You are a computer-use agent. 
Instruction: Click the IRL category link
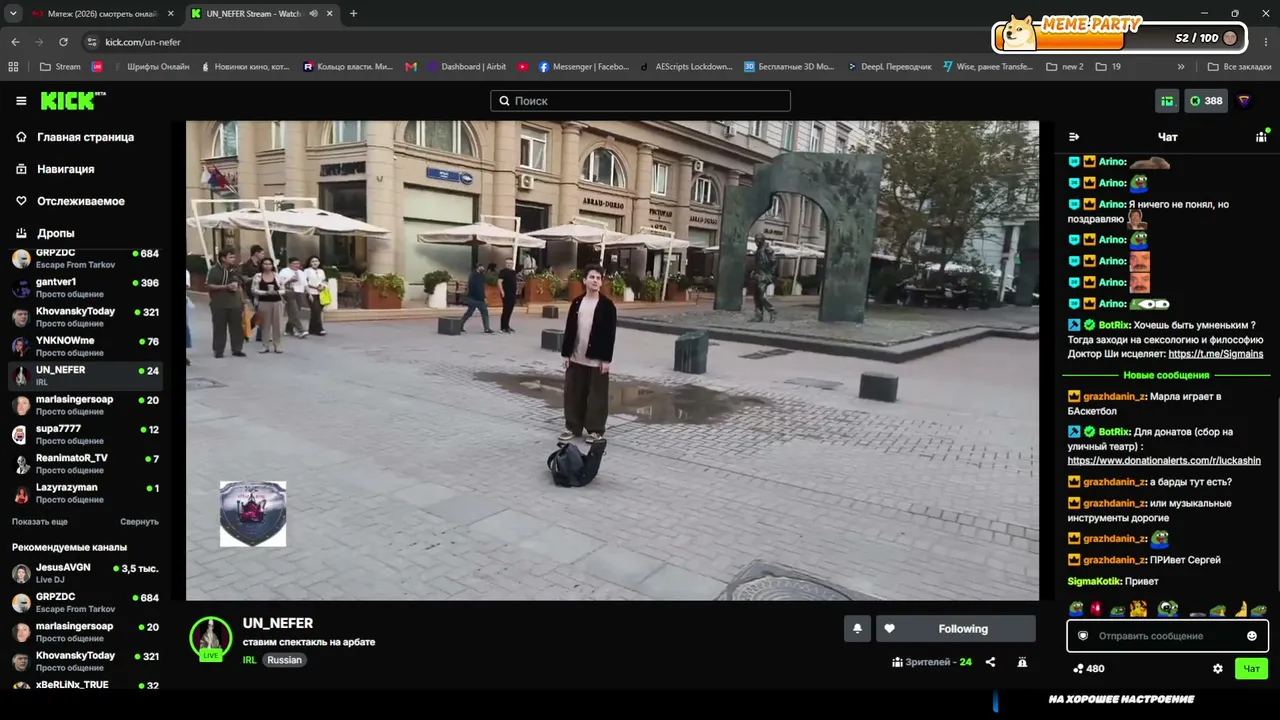(249, 660)
